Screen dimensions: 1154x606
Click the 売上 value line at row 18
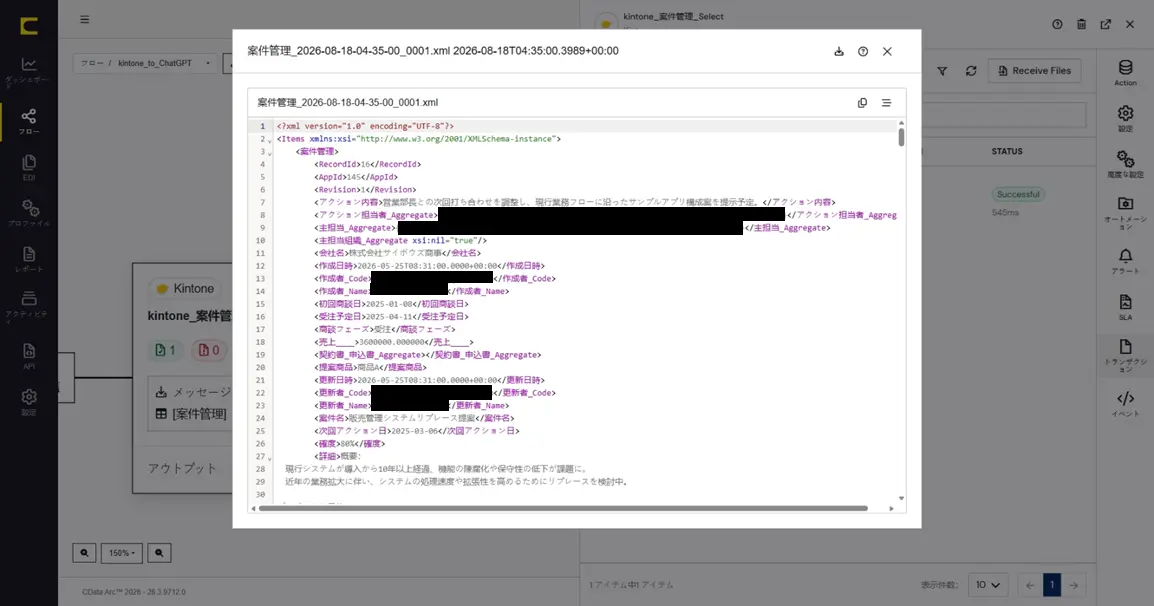coord(394,342)
